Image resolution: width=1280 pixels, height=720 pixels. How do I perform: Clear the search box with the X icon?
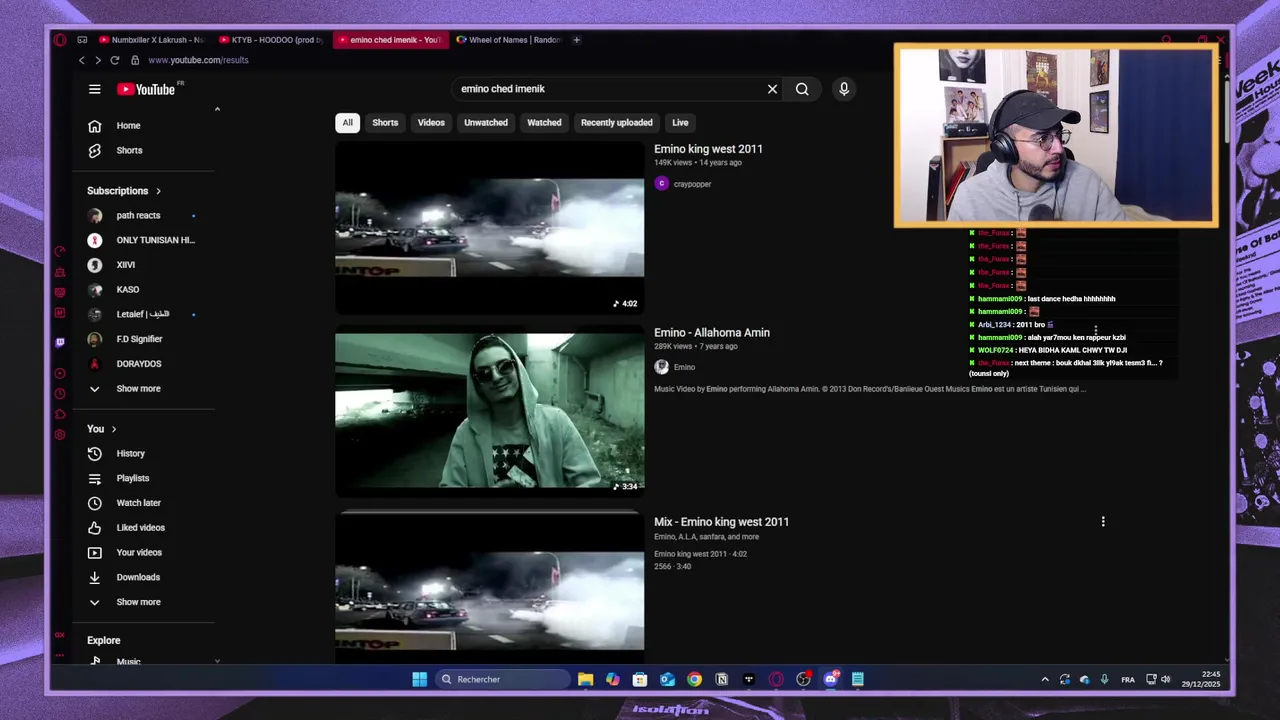(772, 89)
